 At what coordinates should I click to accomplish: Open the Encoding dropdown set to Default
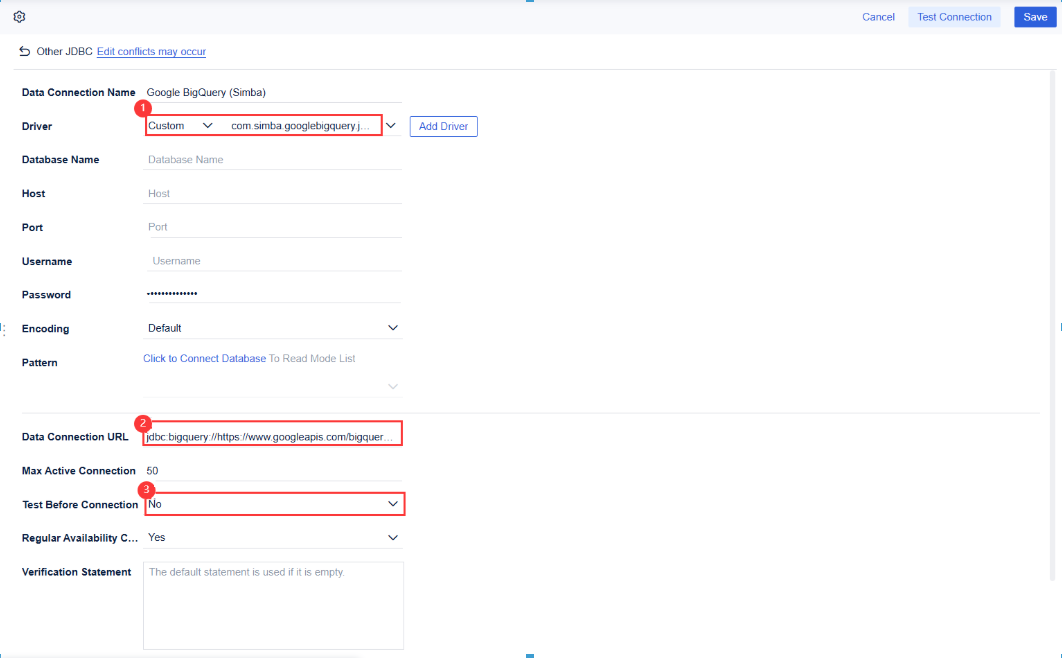pyautogui.click(x=273, y=328)
